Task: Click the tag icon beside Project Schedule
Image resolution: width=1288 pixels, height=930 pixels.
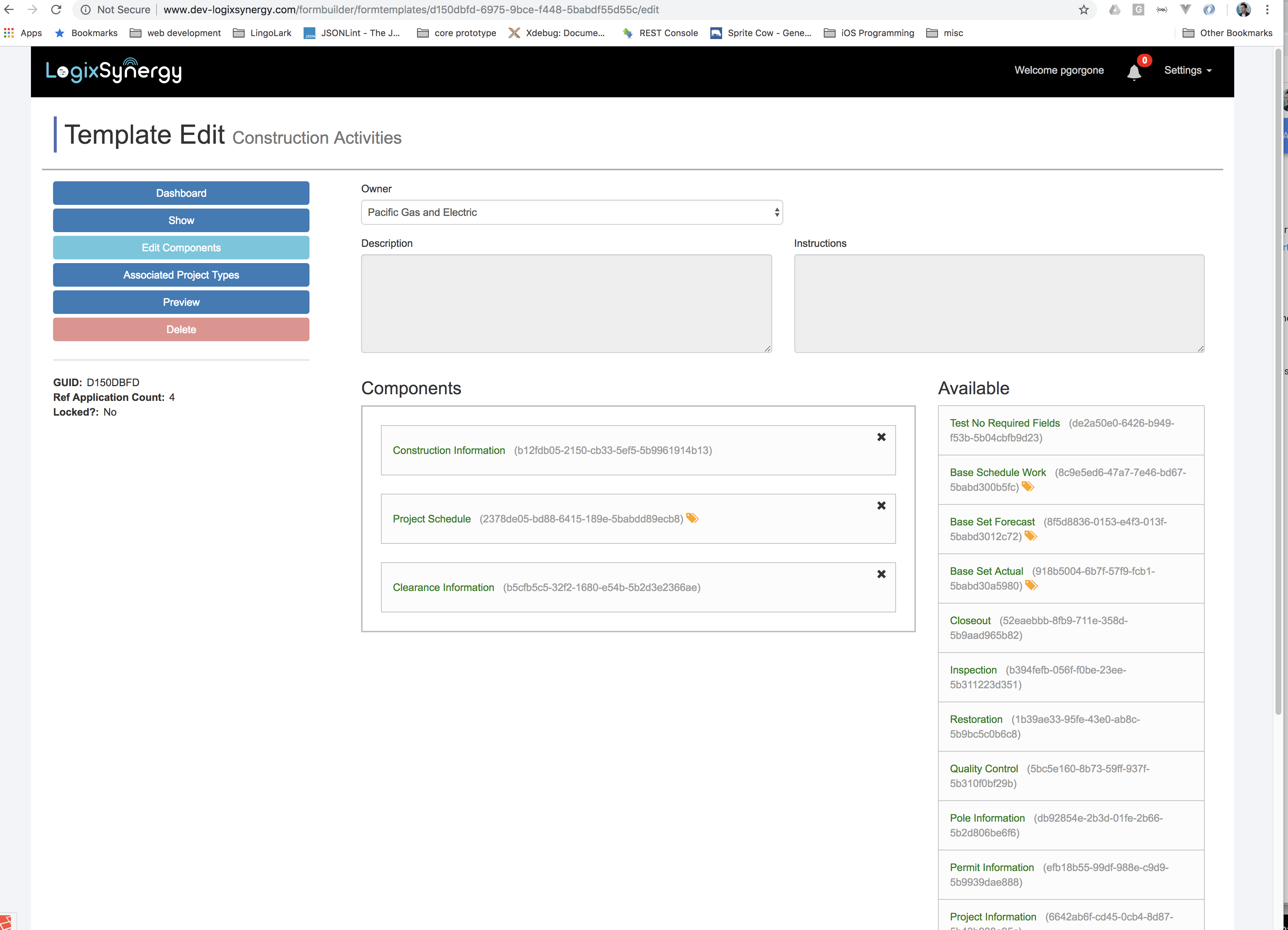Action: click(692, 519)
